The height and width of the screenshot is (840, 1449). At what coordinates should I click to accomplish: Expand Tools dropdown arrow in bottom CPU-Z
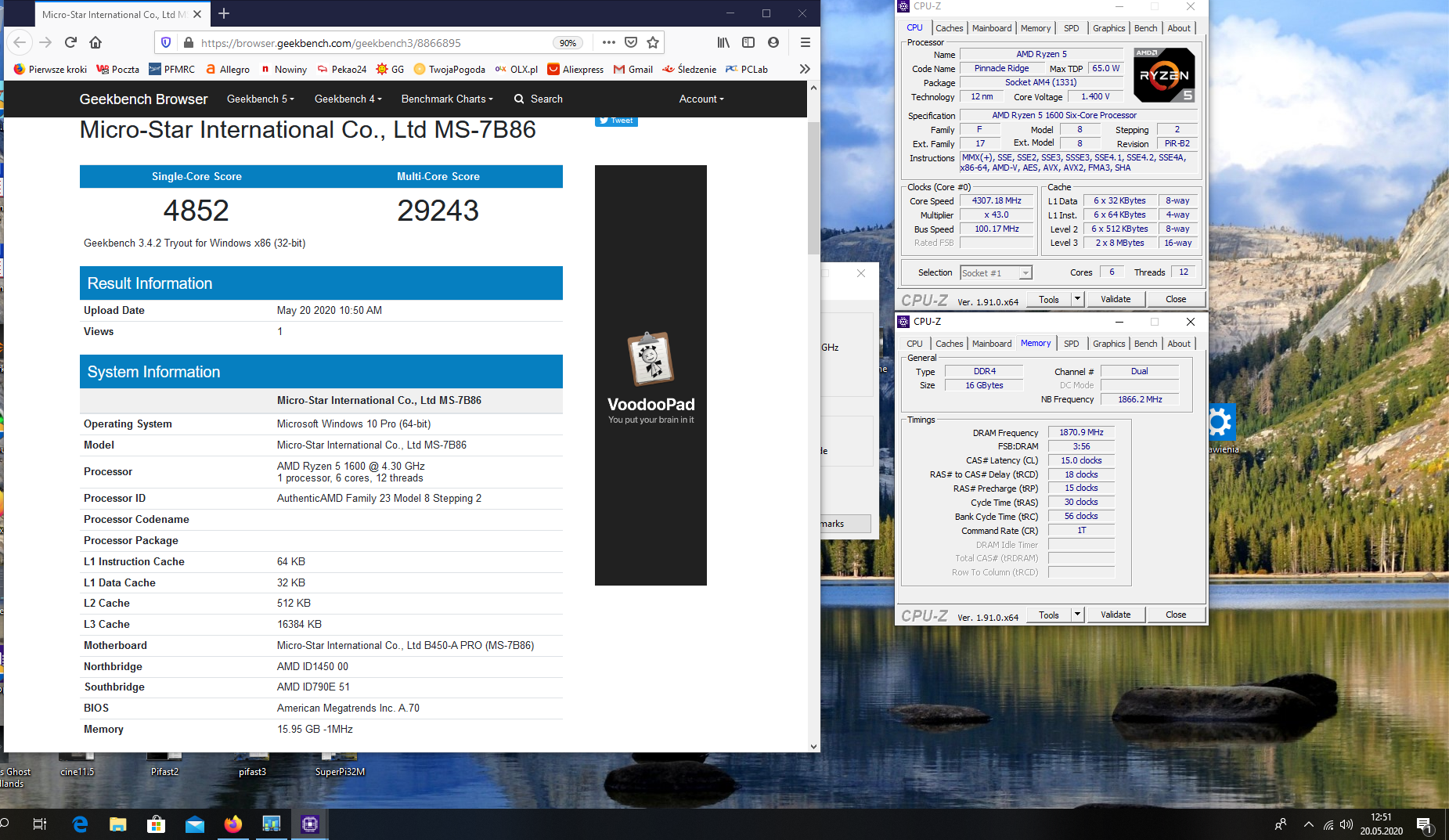1077,615
